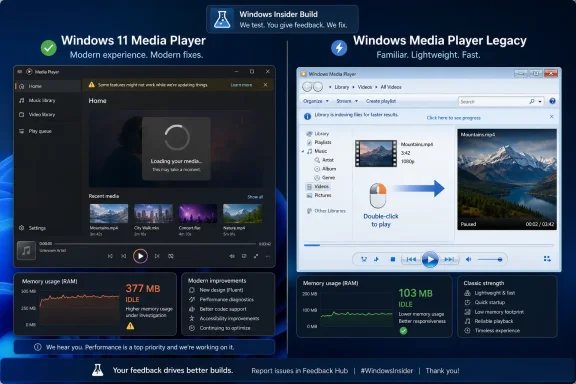The width and height of the screenshot is (576, 384).
Task: Open the City Walk recent media thumbnail
Action: [x=153, y=213]
